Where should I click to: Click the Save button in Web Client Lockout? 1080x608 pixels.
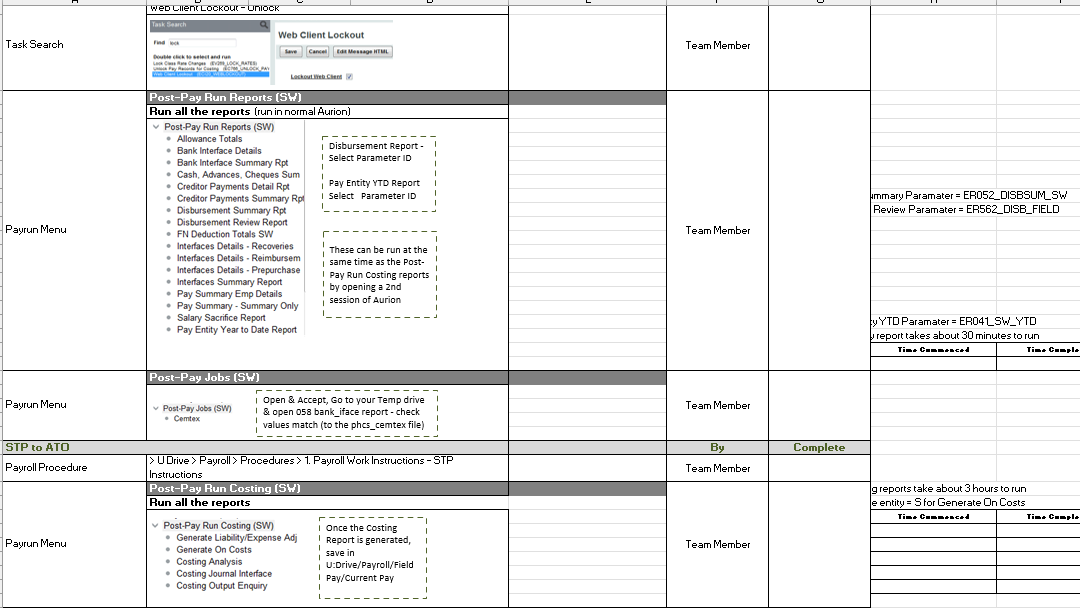click(x=291, y=52)
